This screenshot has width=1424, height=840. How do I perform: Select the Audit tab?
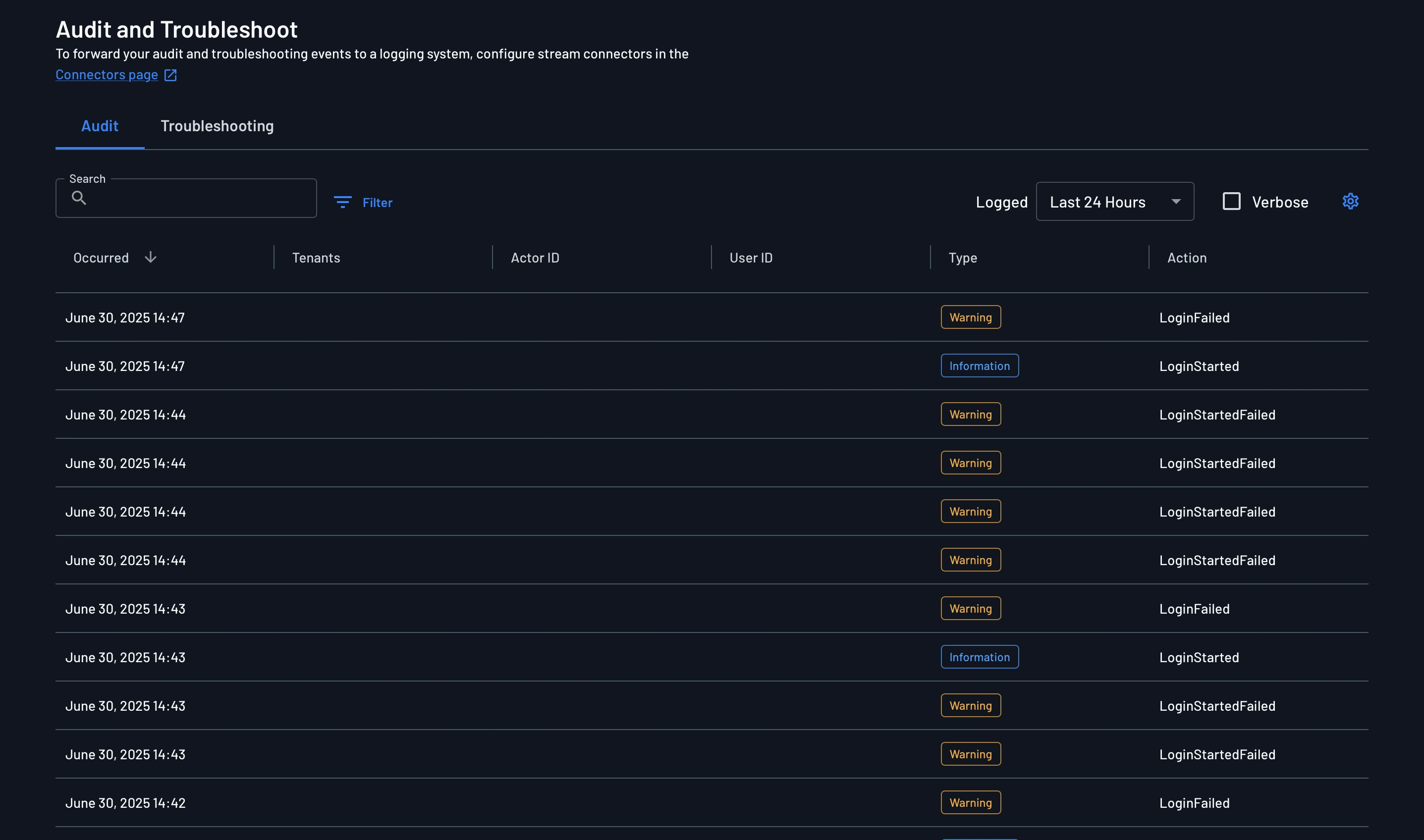pyautogui.click(x=100, y=126)
